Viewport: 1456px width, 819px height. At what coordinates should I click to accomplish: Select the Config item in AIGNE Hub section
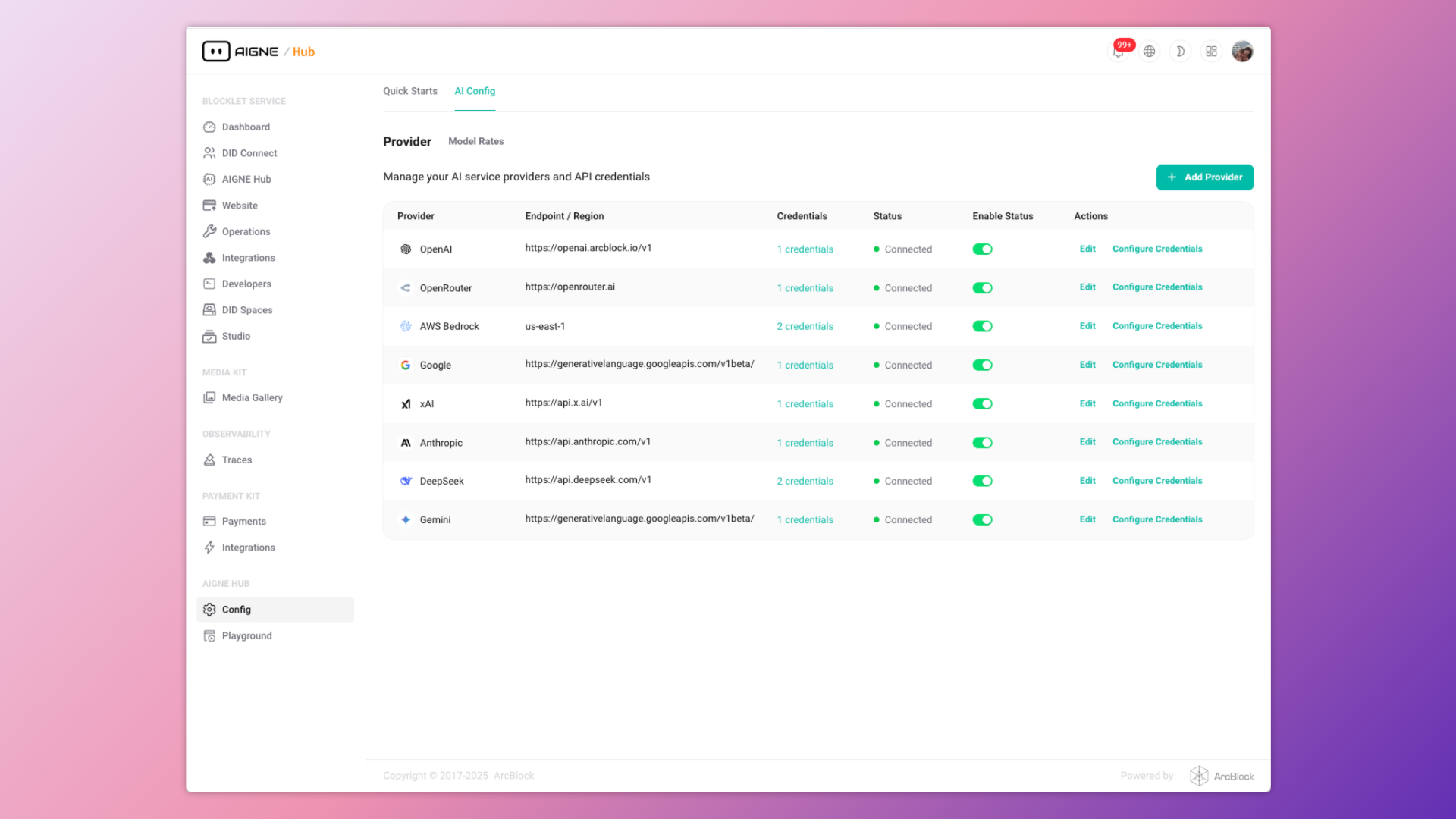(x=236, y=609)
